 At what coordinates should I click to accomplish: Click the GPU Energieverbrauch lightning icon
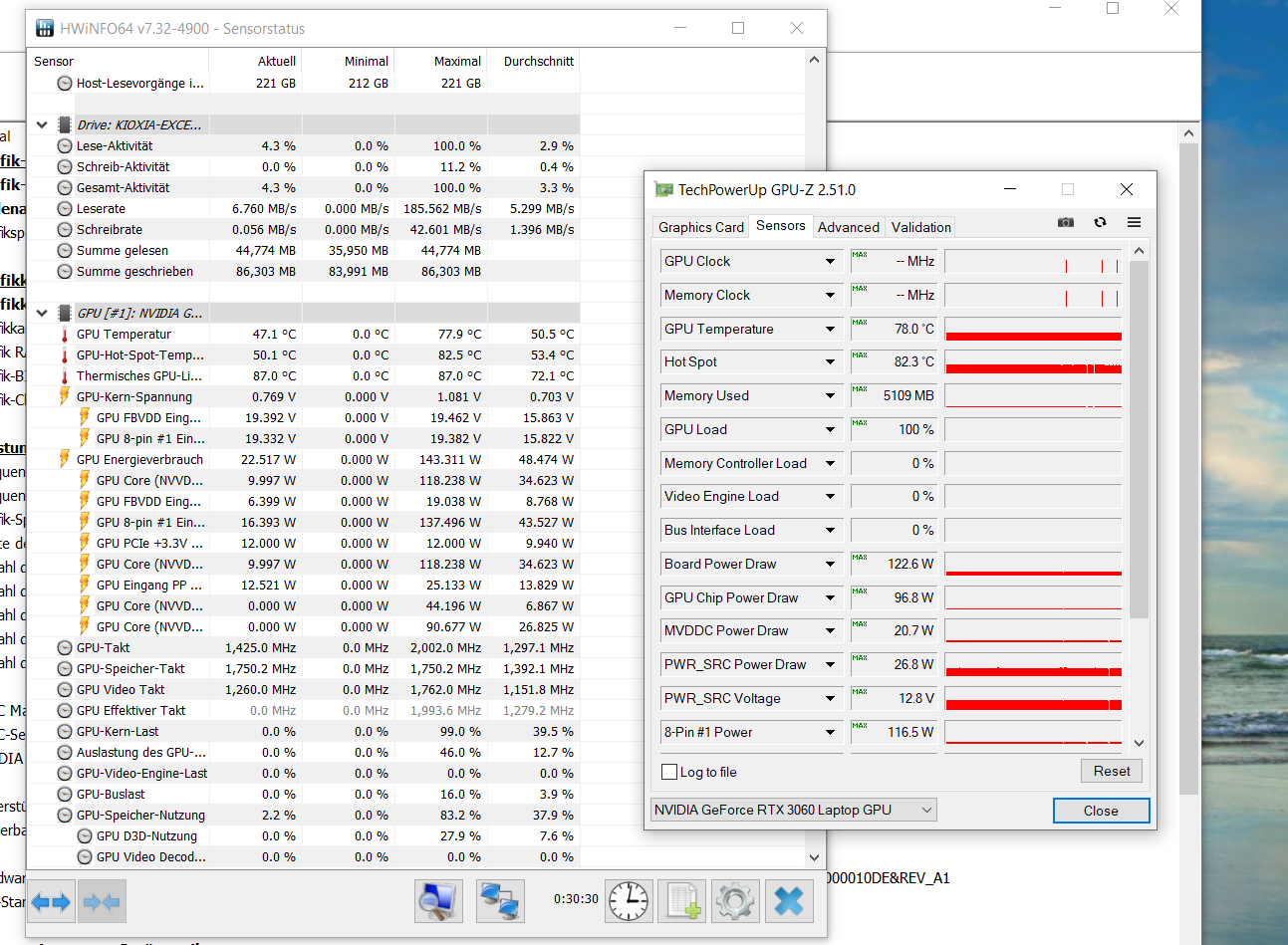(65, 459)
